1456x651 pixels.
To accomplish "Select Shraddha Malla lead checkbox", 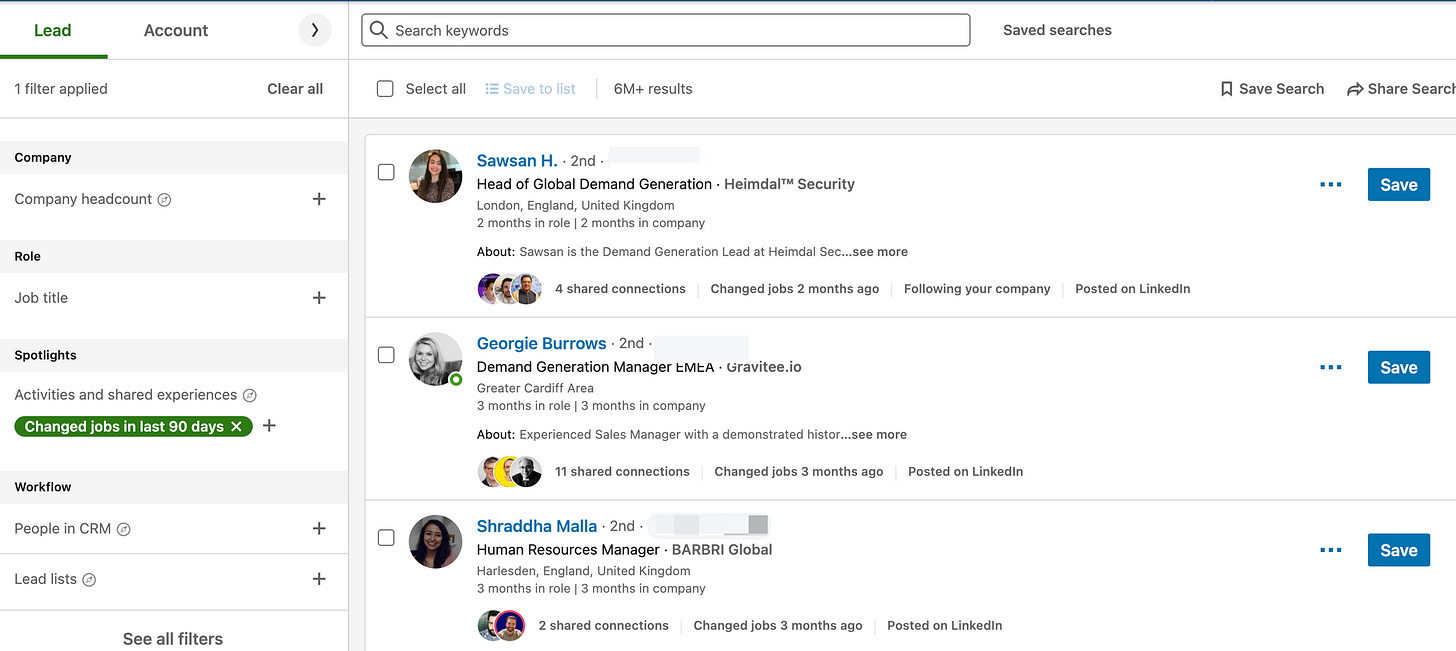I will pos(386,538).
